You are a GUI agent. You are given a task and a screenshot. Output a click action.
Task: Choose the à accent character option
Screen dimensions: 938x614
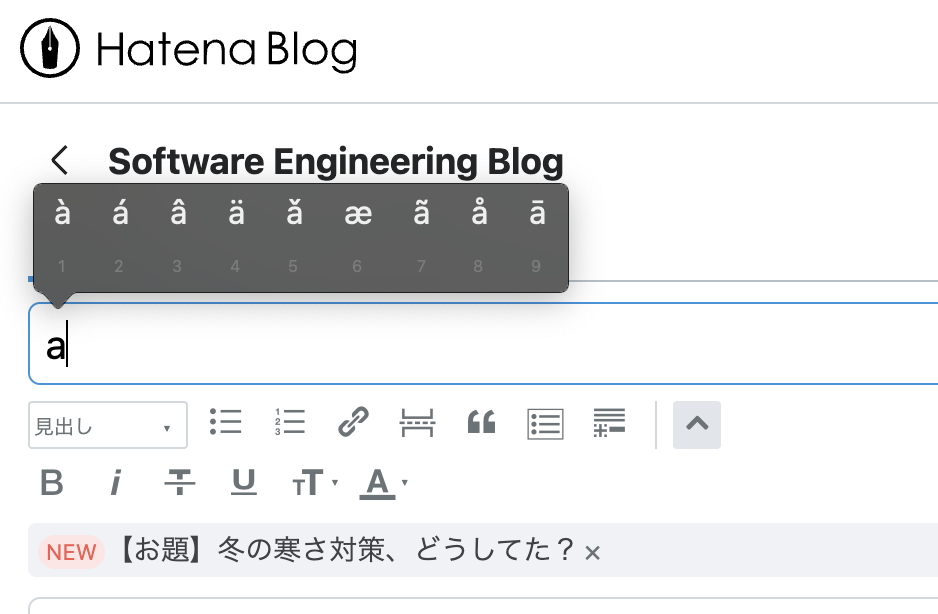point(63,214)
